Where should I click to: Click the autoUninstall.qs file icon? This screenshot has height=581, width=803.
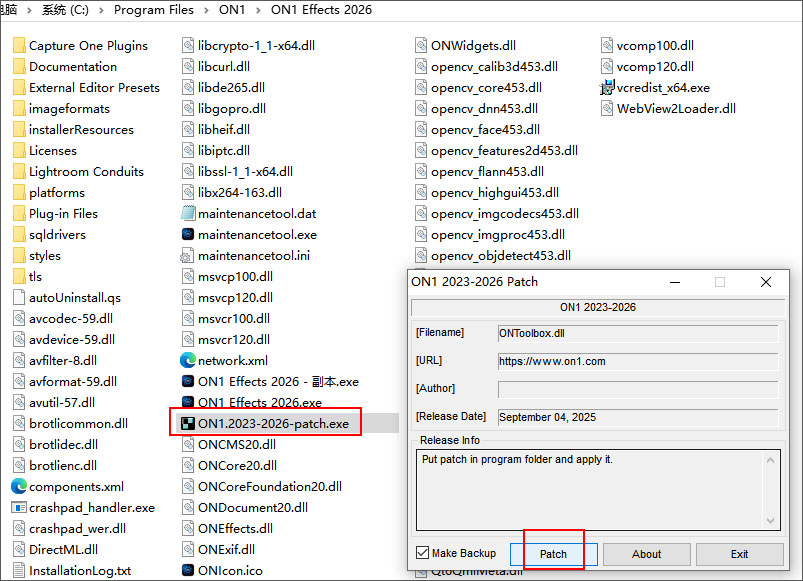(x=19, y=297)
